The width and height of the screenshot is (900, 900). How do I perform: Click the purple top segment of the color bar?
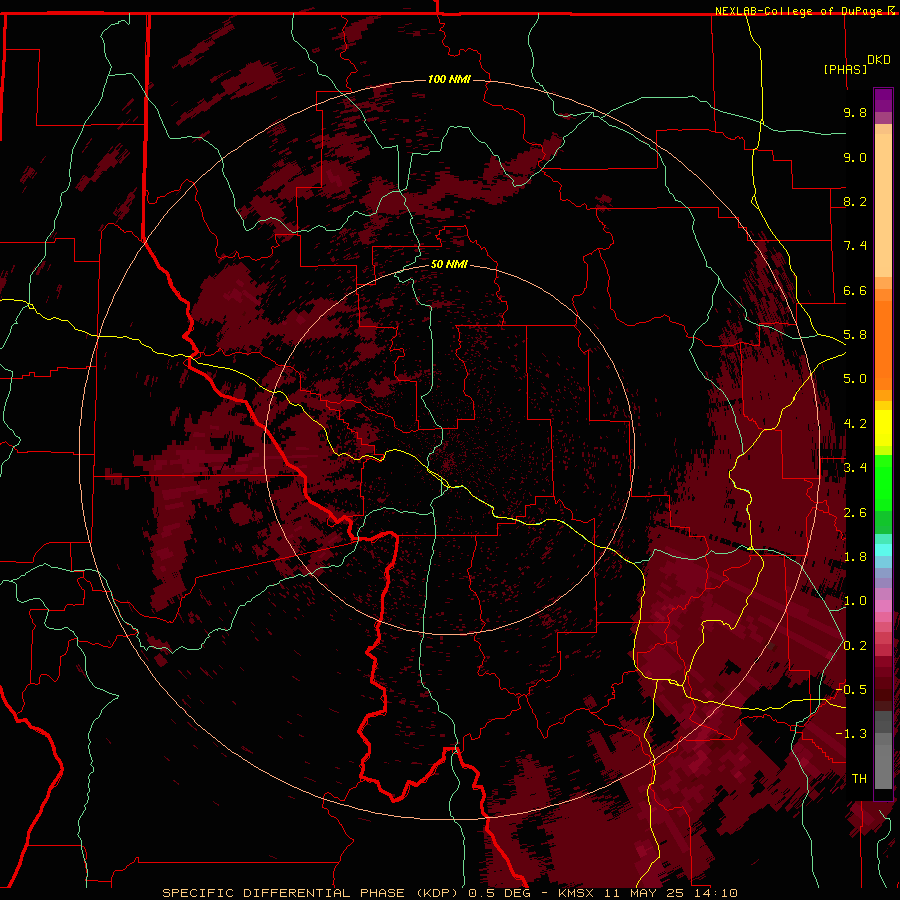coord(883,101)
